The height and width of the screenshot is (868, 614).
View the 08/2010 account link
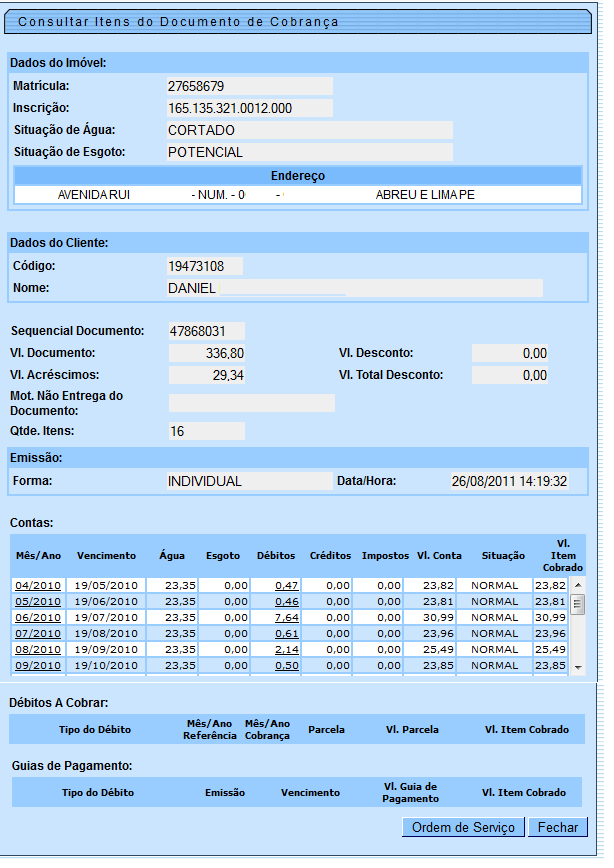[x=38, y=650]
